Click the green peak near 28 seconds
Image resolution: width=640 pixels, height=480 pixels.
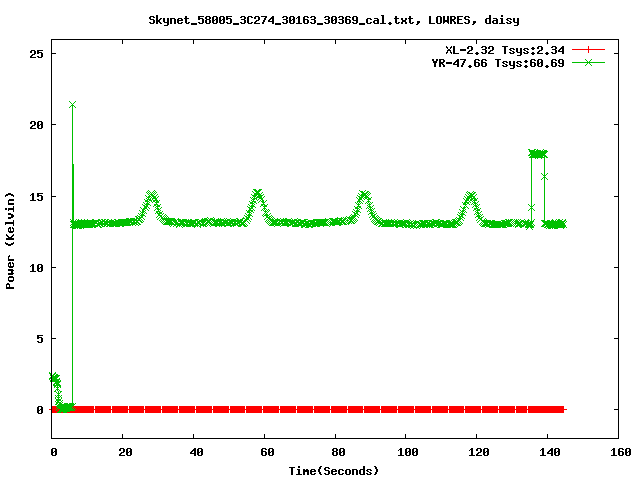pyautogui.click(x=152, y=196)
